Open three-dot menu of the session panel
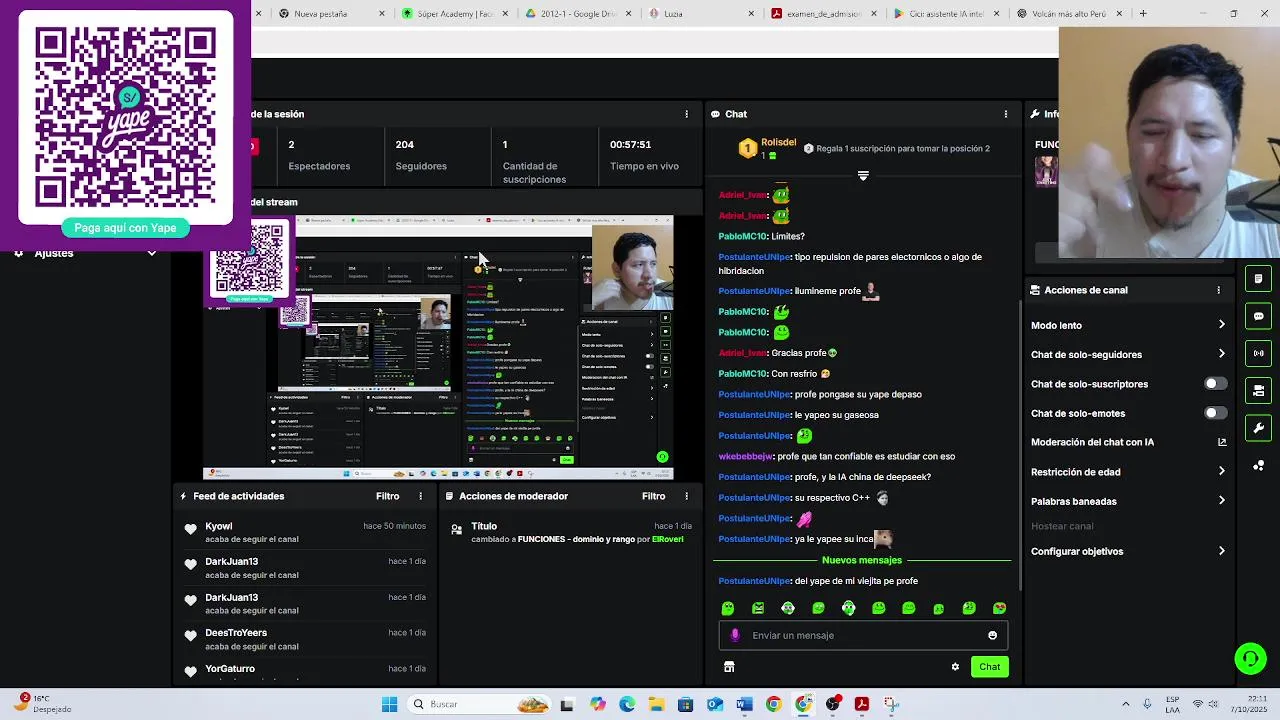1280x720 pixels. tap(686, 114)
